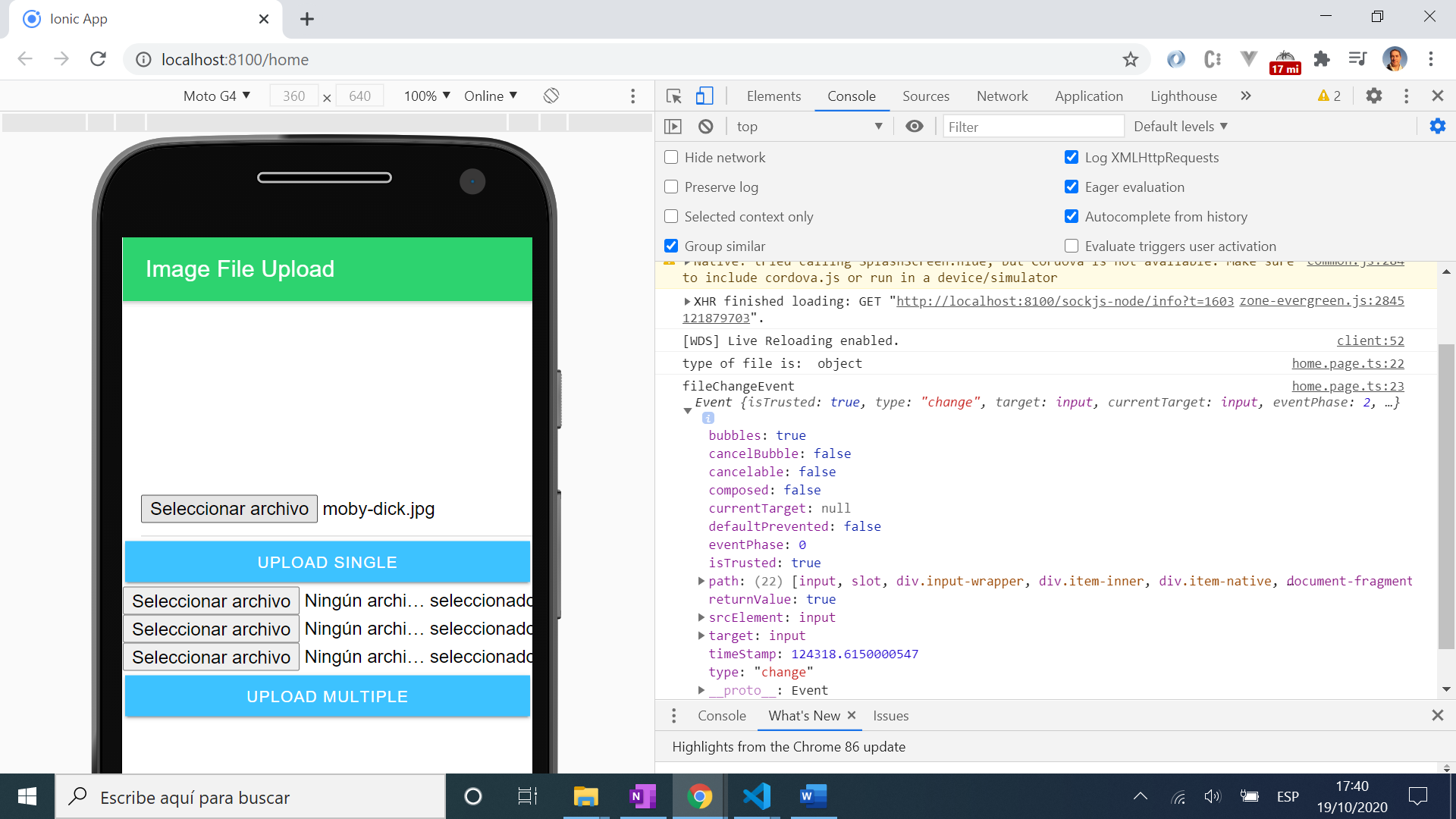
Task: Open the DevTools settings gear
Action: pos(1373,96)
